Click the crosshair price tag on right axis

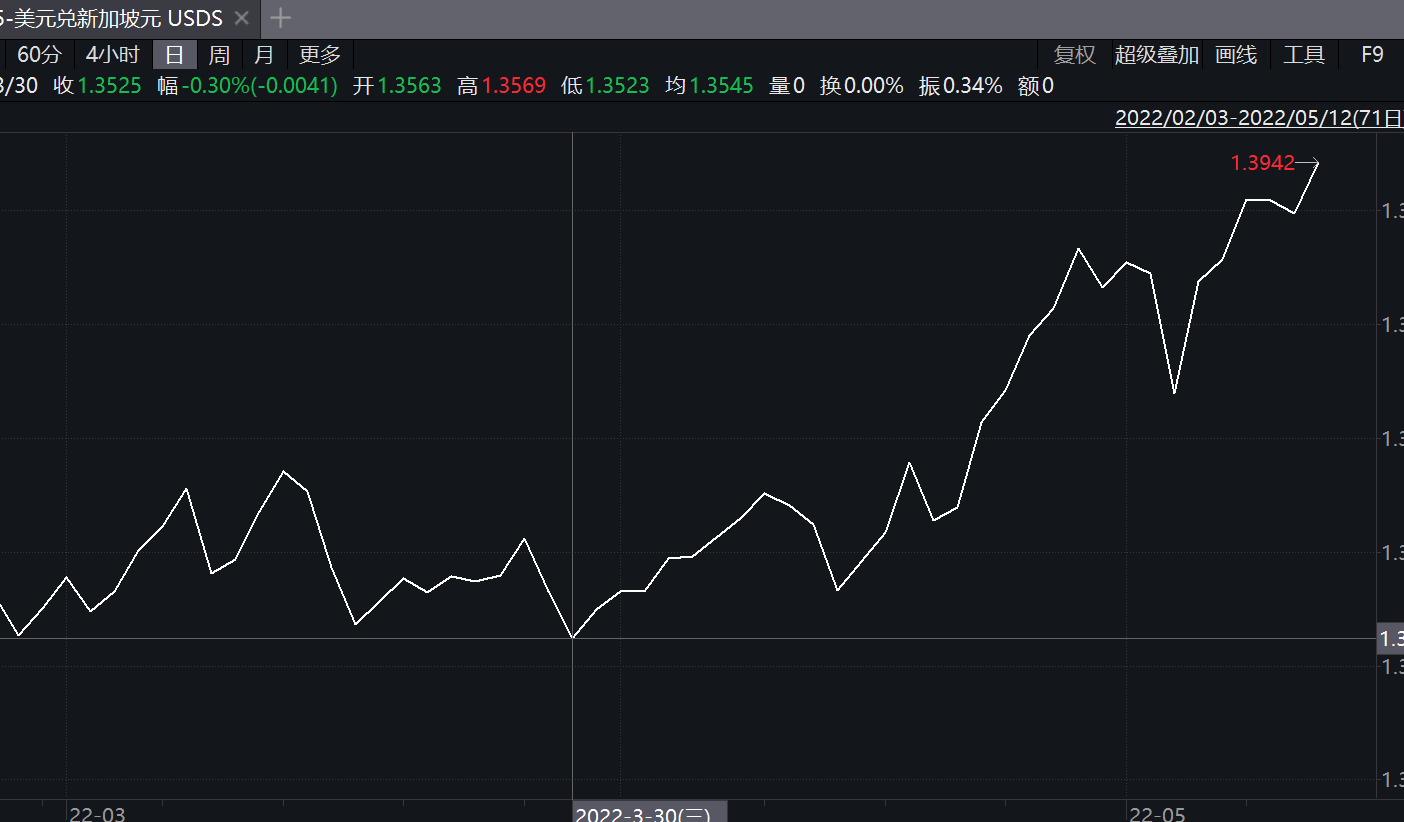[1391, 638]
